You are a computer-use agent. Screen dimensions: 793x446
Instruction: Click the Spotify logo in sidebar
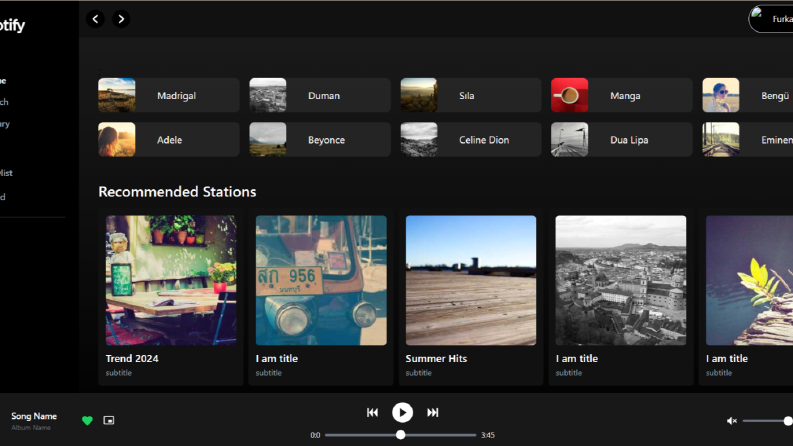point(11,25)
